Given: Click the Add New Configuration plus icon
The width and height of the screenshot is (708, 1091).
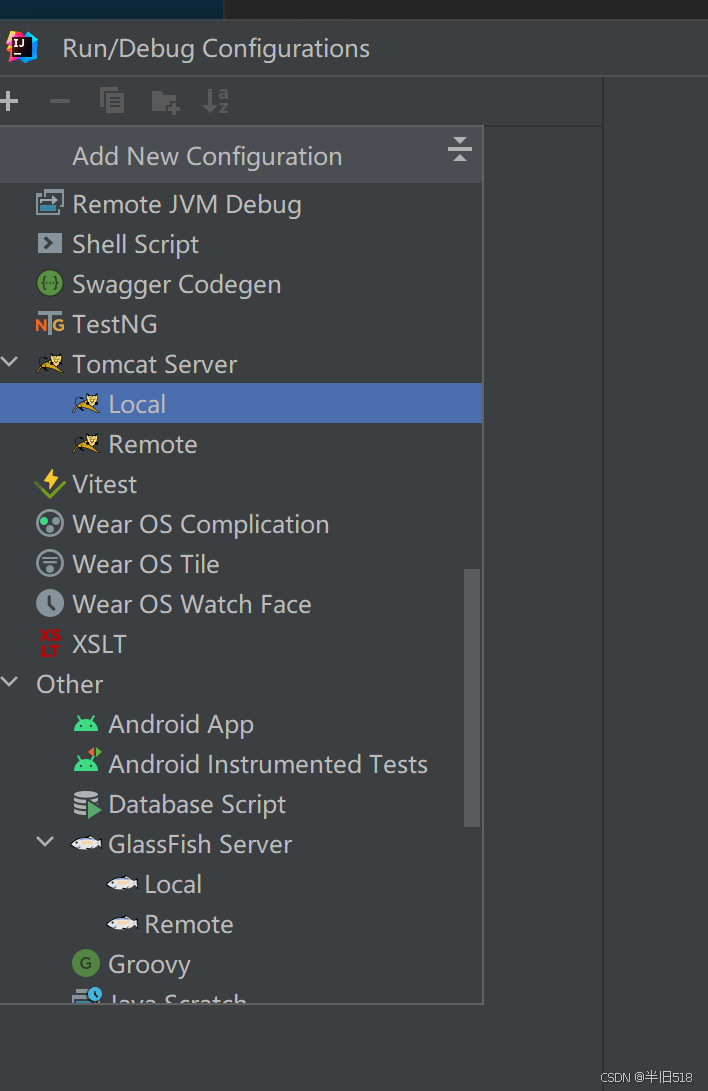Looking at the screenshot, I should pos(9,102).
